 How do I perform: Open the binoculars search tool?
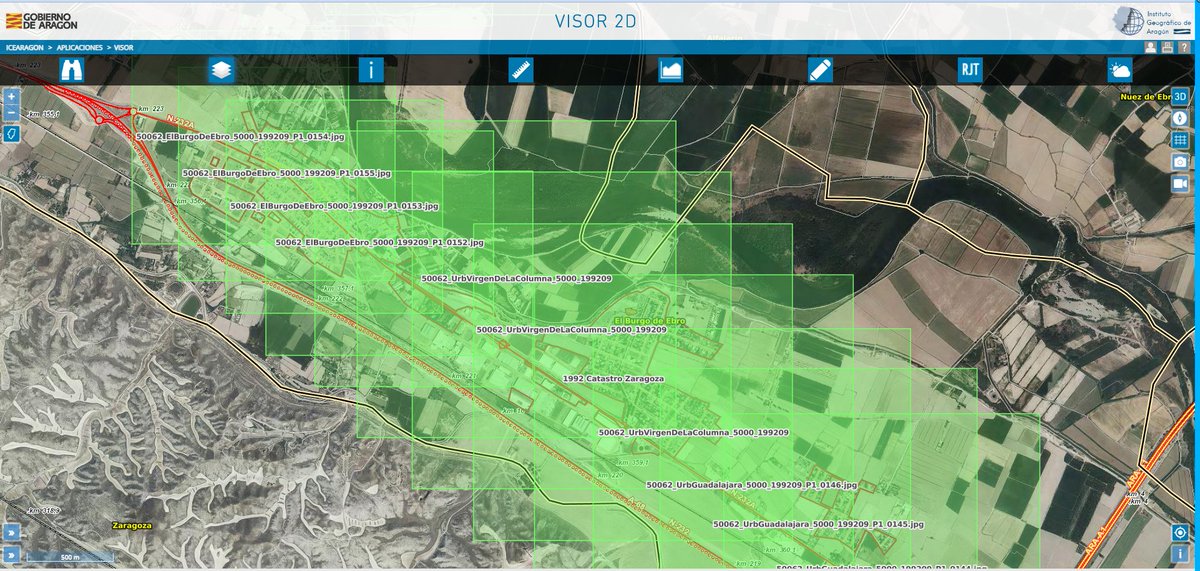tap(72, 70)
